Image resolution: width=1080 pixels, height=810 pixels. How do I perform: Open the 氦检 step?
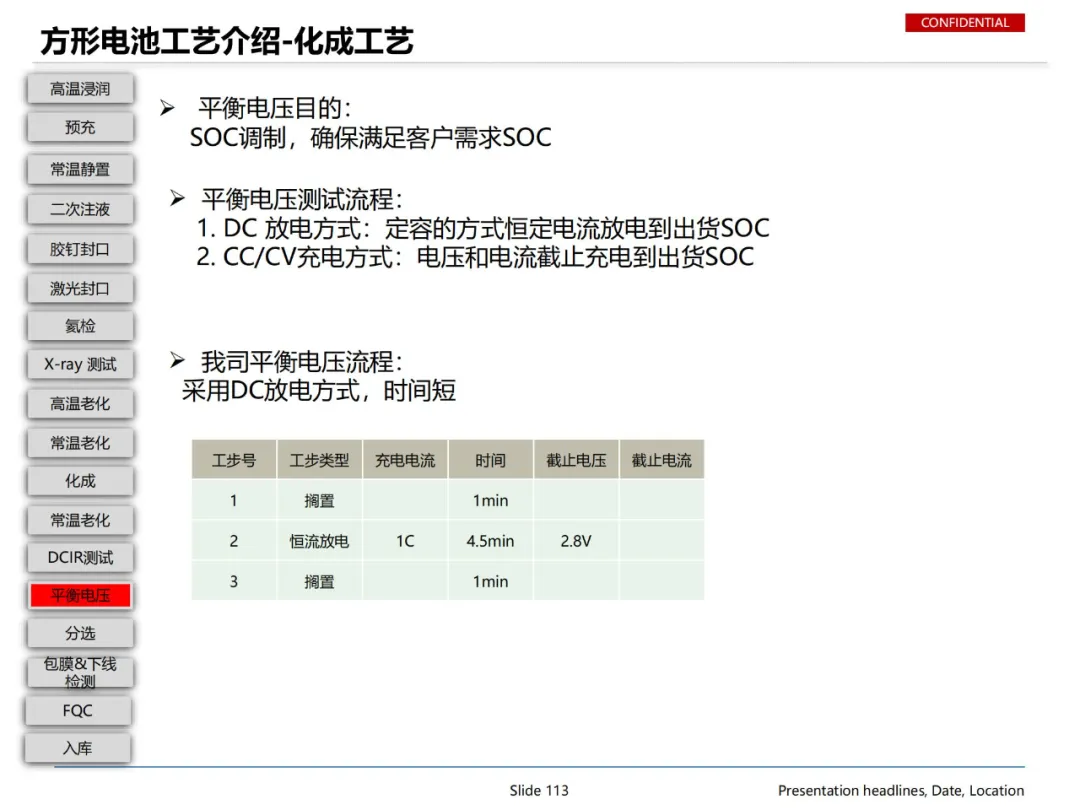[x=80, y=326]
